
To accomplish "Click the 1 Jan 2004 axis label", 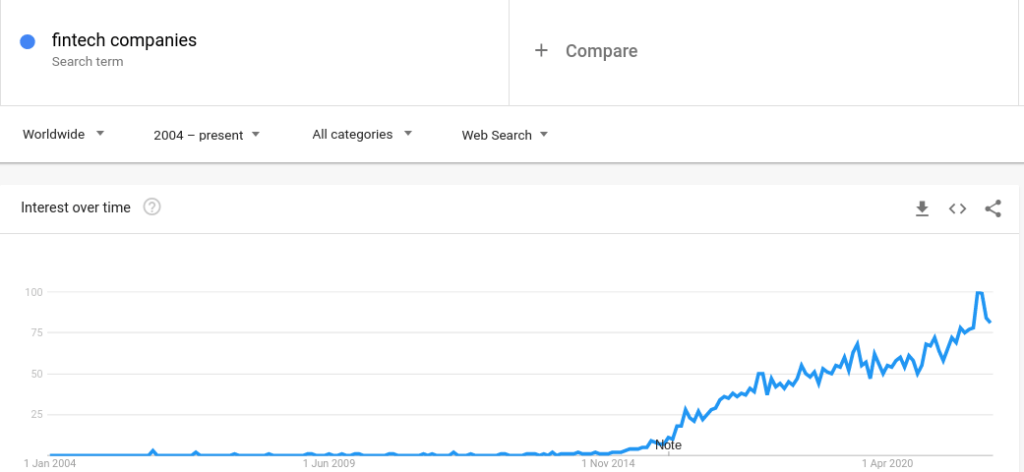I will point(50,464).
